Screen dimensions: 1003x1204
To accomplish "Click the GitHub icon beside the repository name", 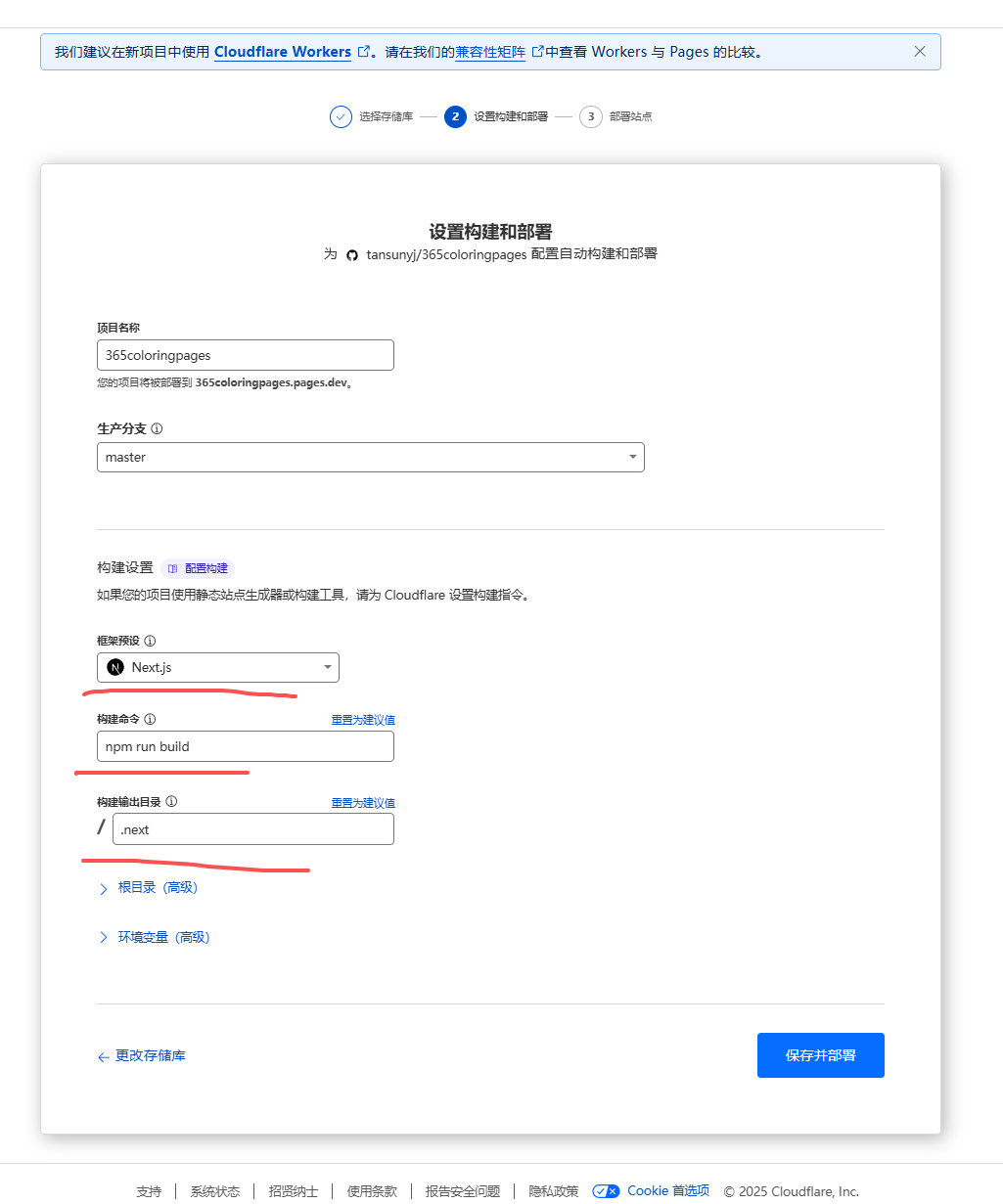I will (351, 254).
